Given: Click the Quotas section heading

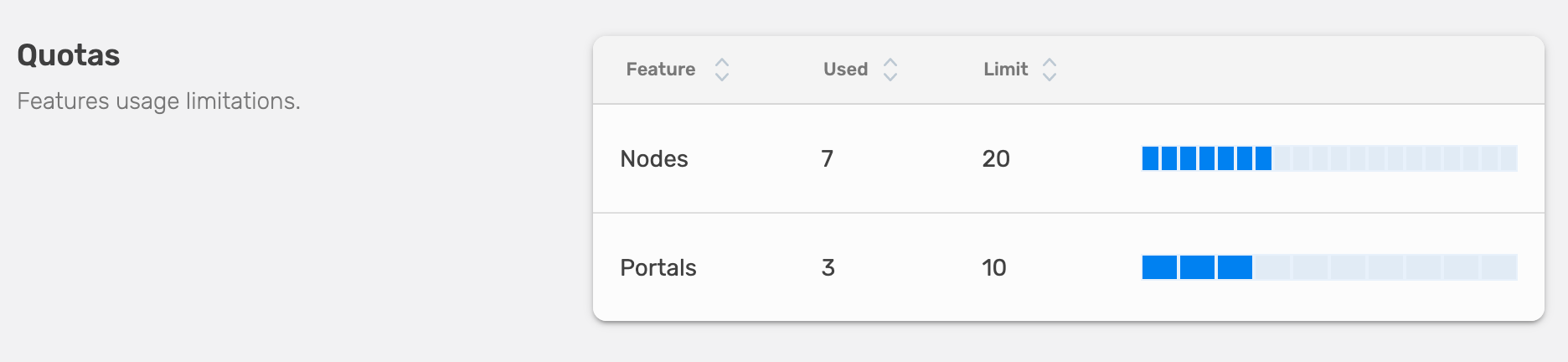Looking at the screenshot, I should tap(69, 55).
